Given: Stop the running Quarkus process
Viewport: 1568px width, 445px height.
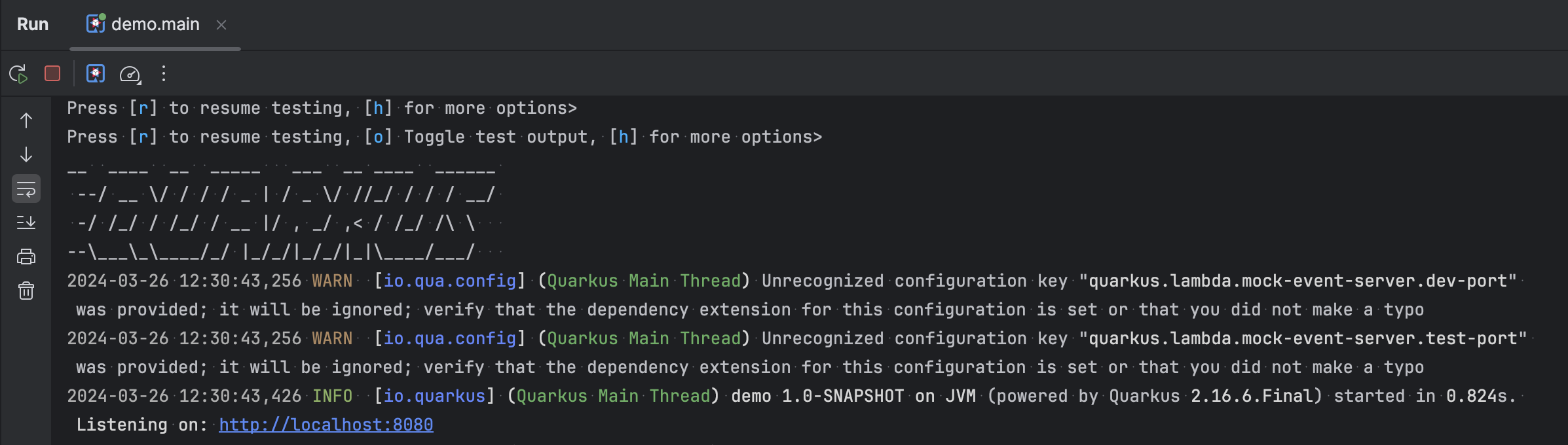Looking at the screenshot, I should tap(52, 74).
